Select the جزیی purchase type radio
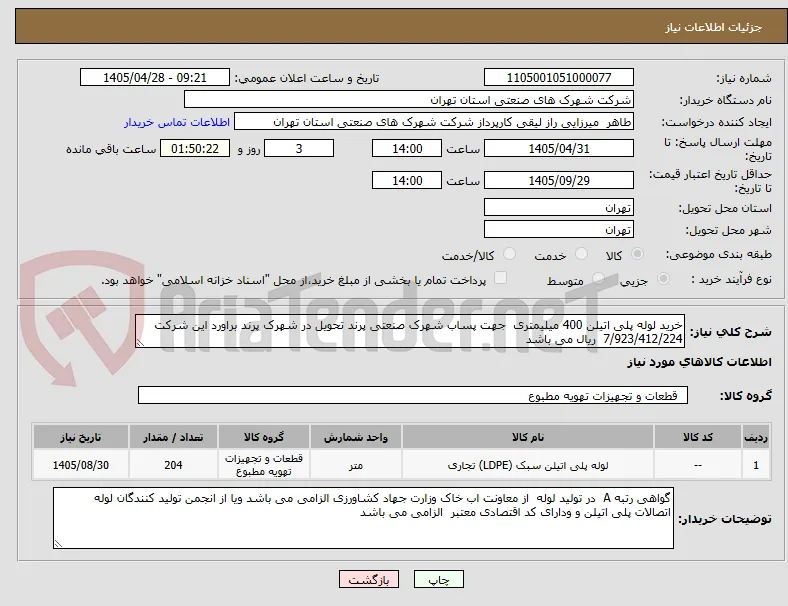The width and height of the screenshot is (788, 606). pyautogui.click(x=663, y=279)
